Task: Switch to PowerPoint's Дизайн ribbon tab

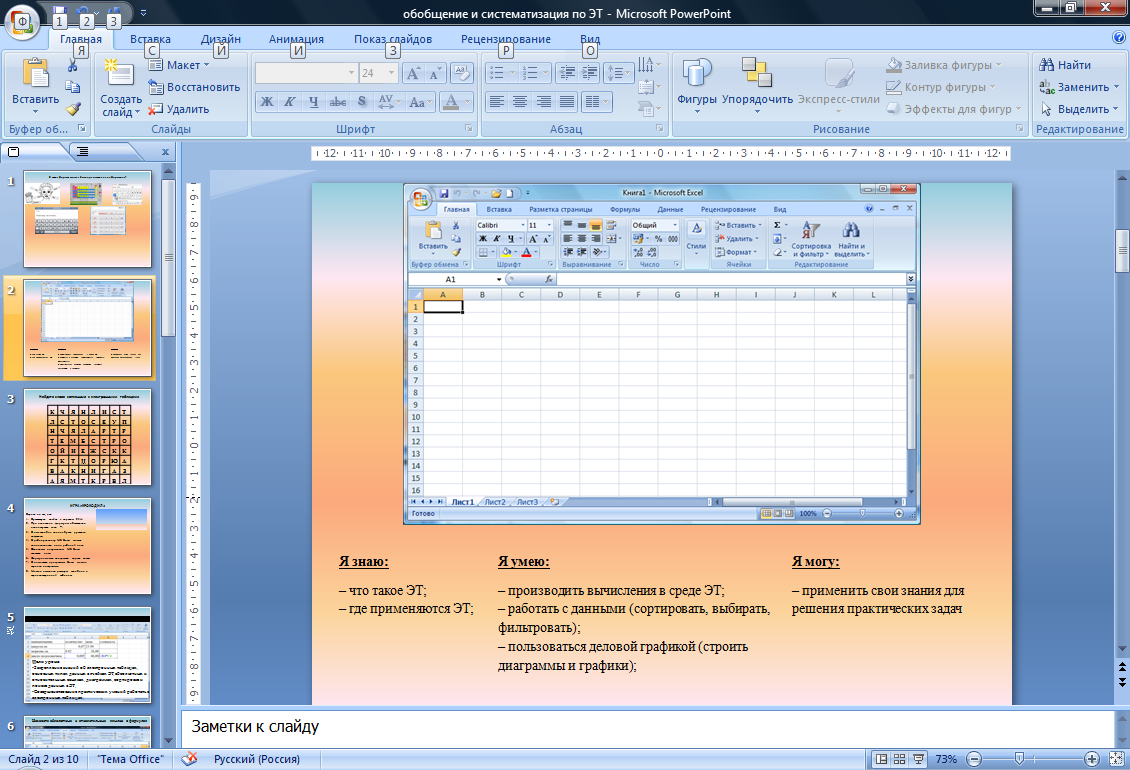Action: [x=221, y=39]
